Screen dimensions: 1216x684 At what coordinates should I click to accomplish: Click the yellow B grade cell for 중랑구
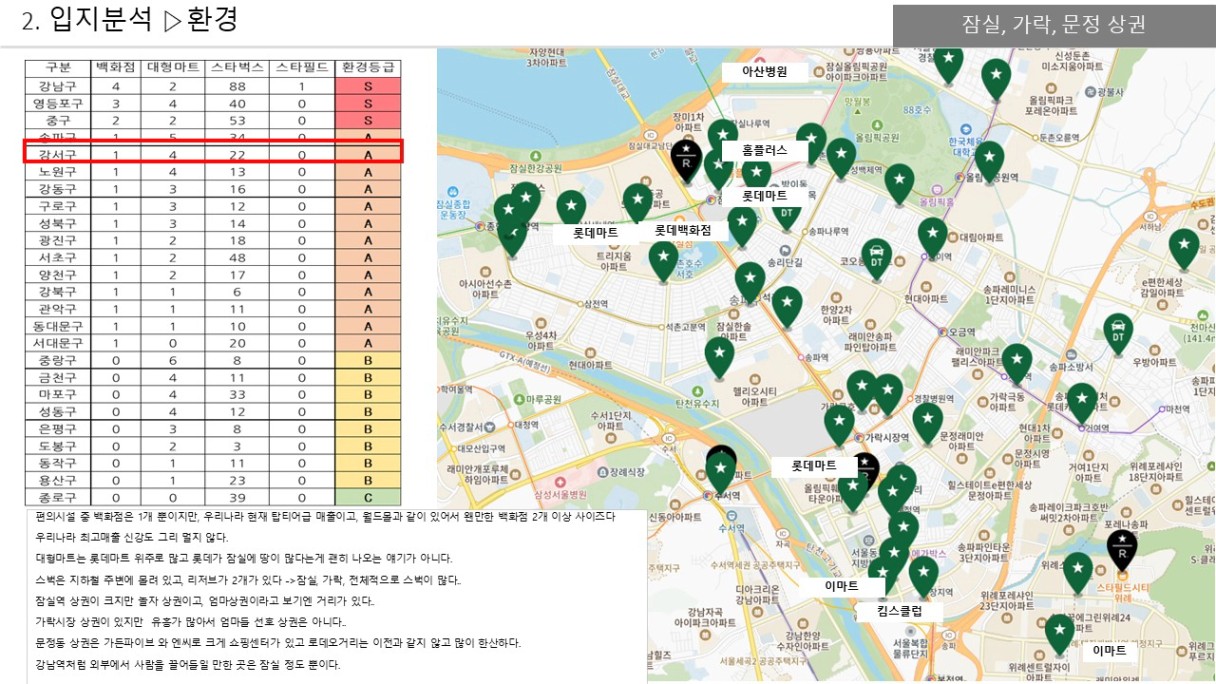coord(368,360)
